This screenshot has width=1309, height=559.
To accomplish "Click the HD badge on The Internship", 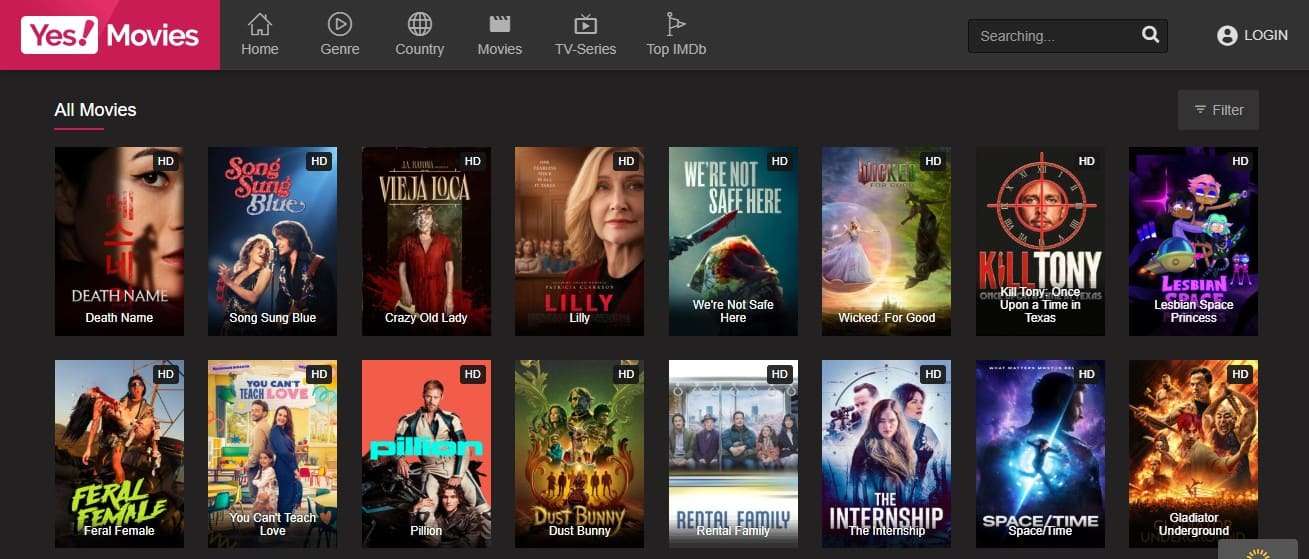I will [x=933, y=374].
